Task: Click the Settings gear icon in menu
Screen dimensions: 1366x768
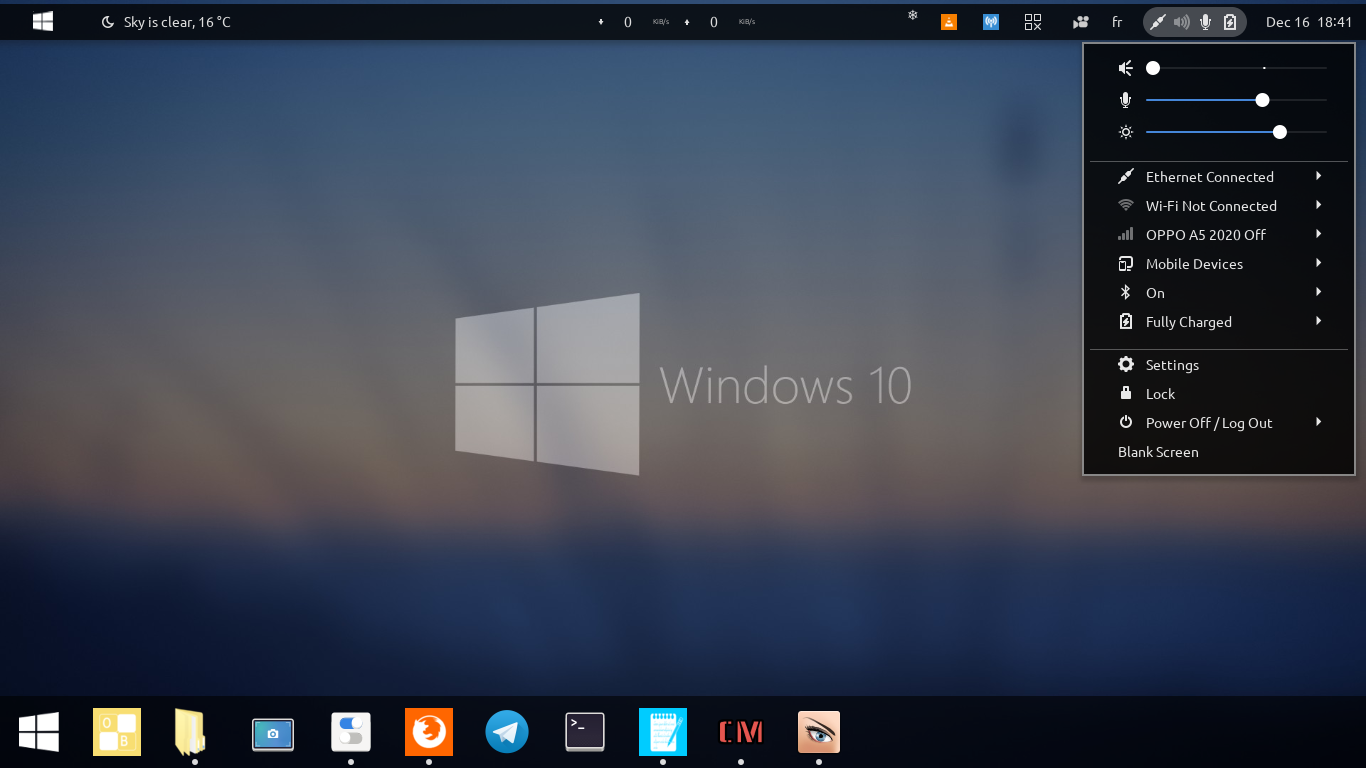Action: pos(1126,365)
